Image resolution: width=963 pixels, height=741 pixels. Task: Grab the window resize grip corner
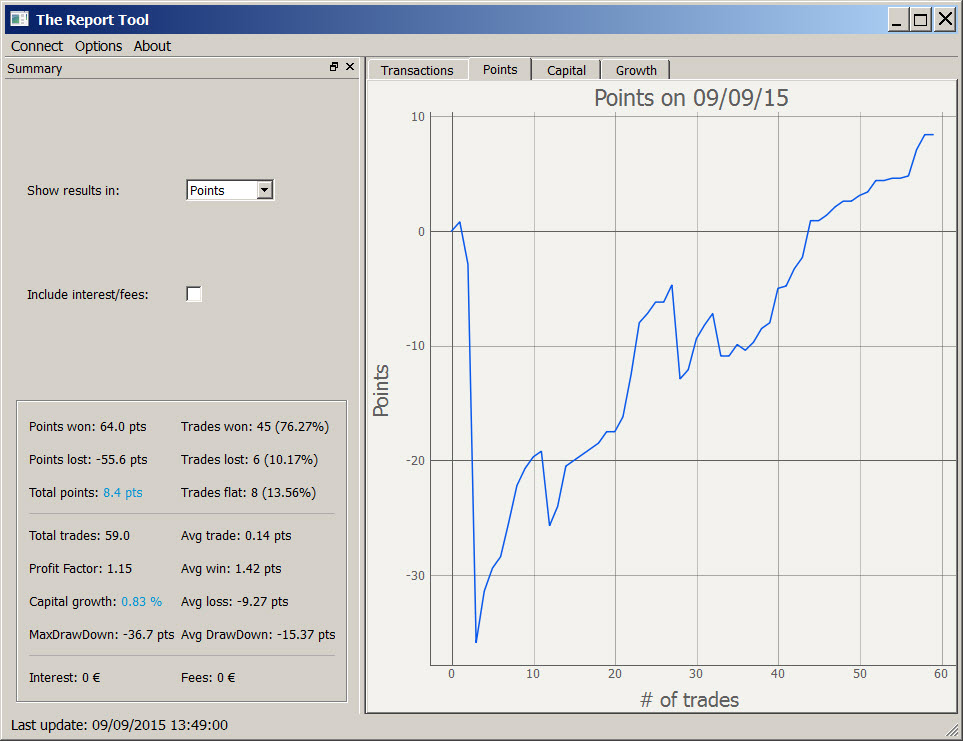click(953, 731)
